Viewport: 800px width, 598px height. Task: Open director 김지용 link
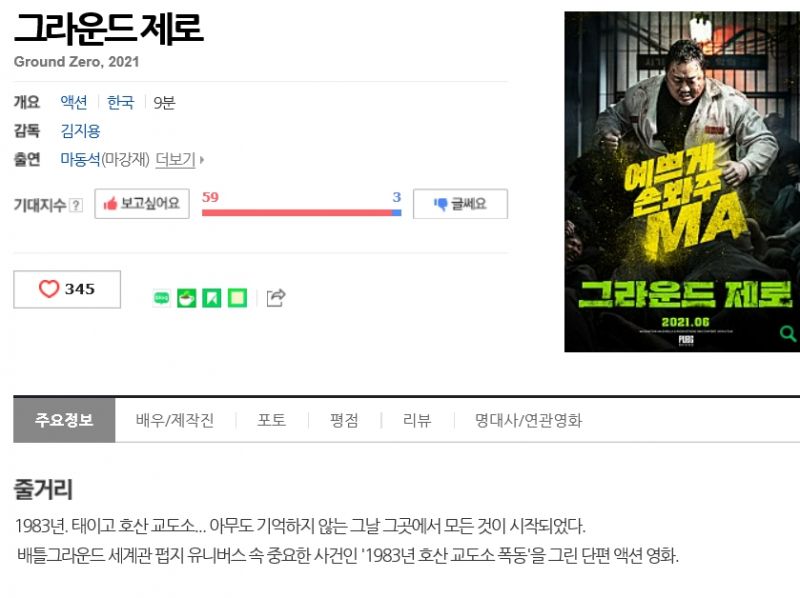pos(81,131)
